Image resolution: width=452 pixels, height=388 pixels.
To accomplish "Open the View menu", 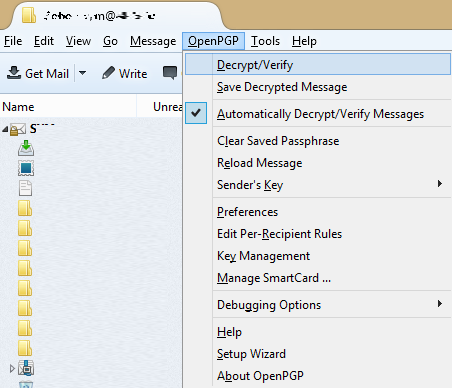I will click(78, 41).
